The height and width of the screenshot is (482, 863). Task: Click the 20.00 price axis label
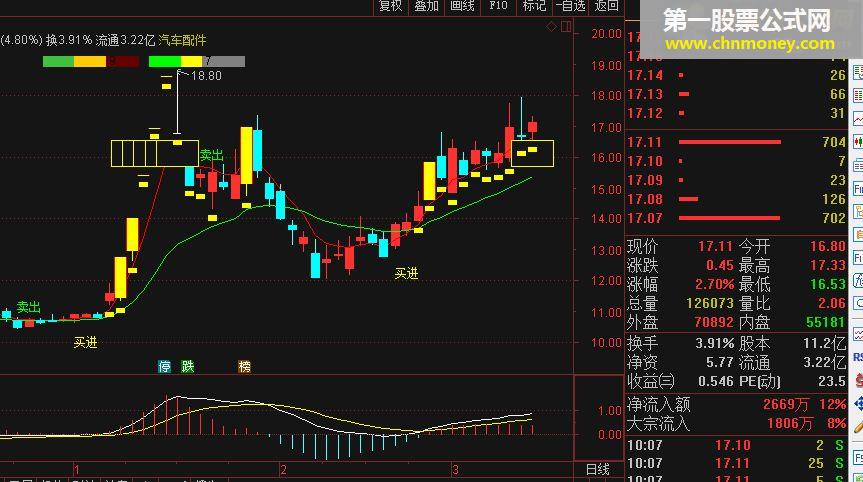pos(607,34)
